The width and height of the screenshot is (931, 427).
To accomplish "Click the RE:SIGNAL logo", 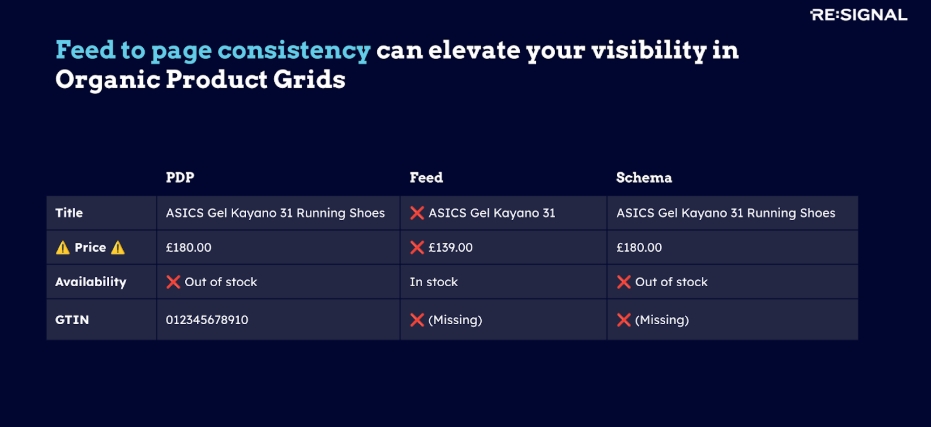I will coord(858,15).
